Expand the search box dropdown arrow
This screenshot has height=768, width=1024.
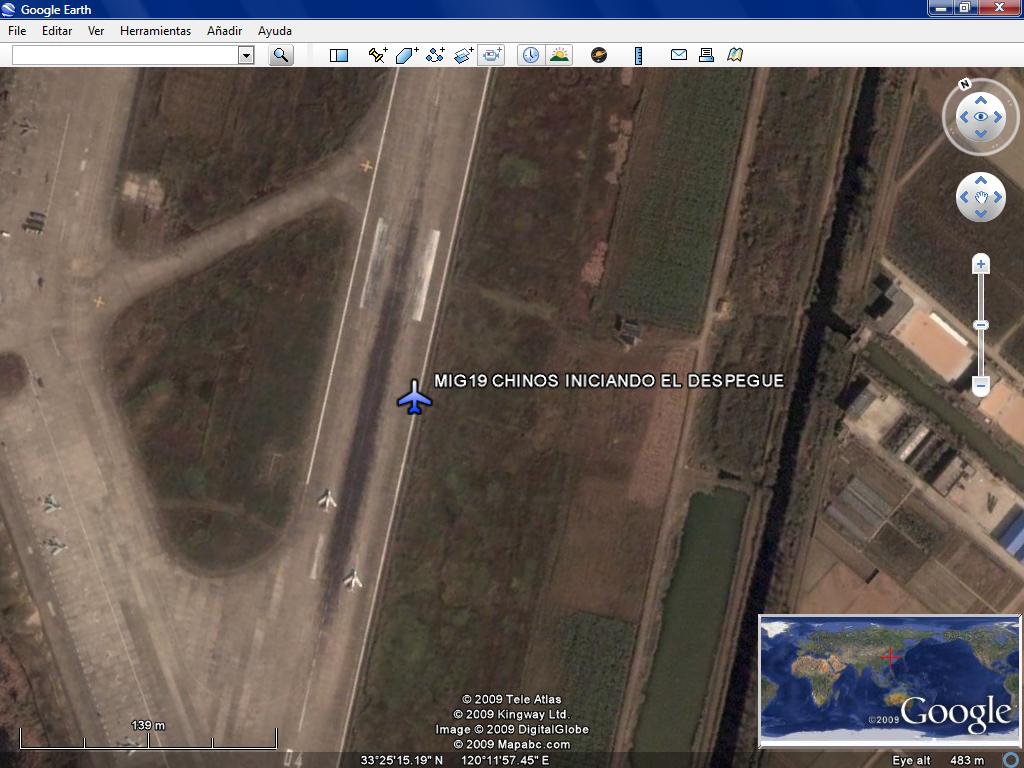pyautogui.click(x=246, y=55)
